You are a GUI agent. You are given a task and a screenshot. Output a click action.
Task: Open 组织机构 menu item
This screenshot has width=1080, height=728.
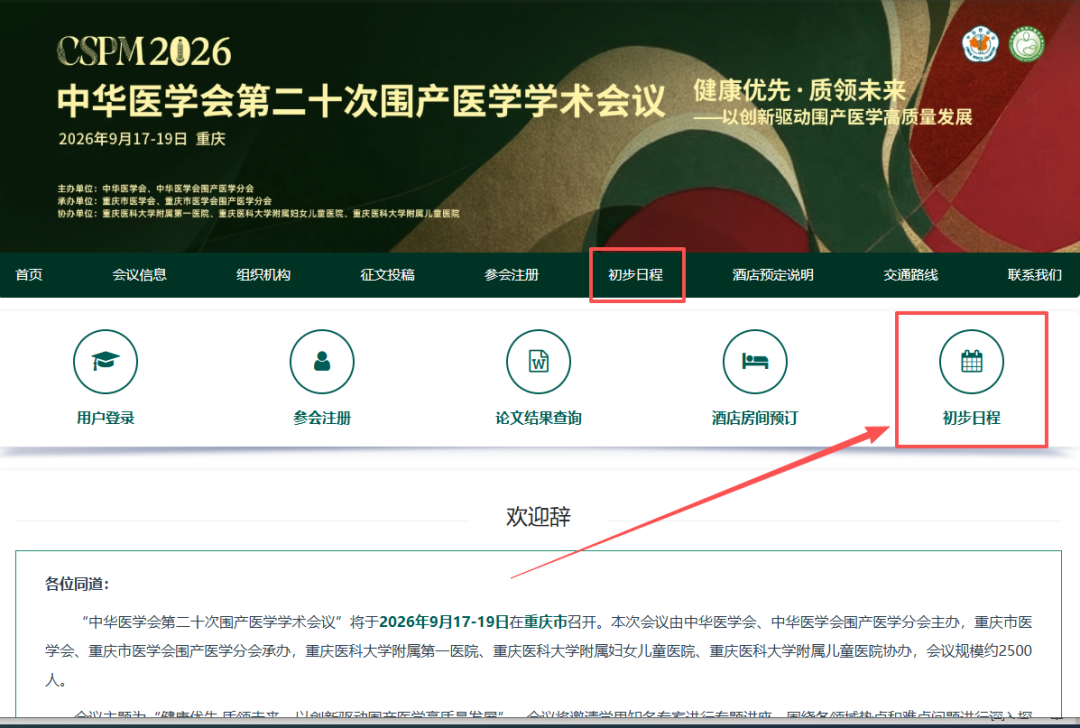coord(263,275)
